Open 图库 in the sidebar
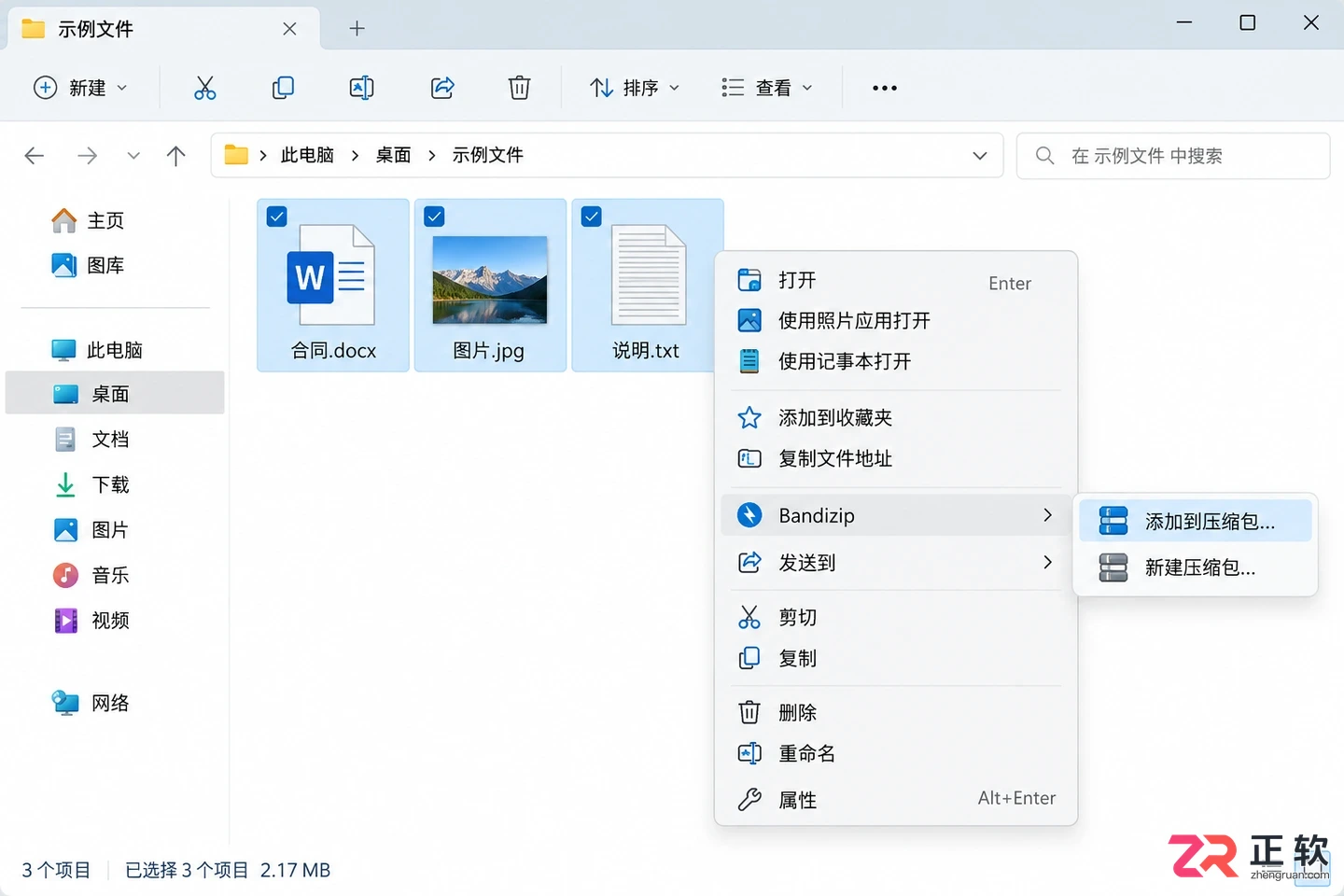 pyautogui.click(x=88, y=265)
